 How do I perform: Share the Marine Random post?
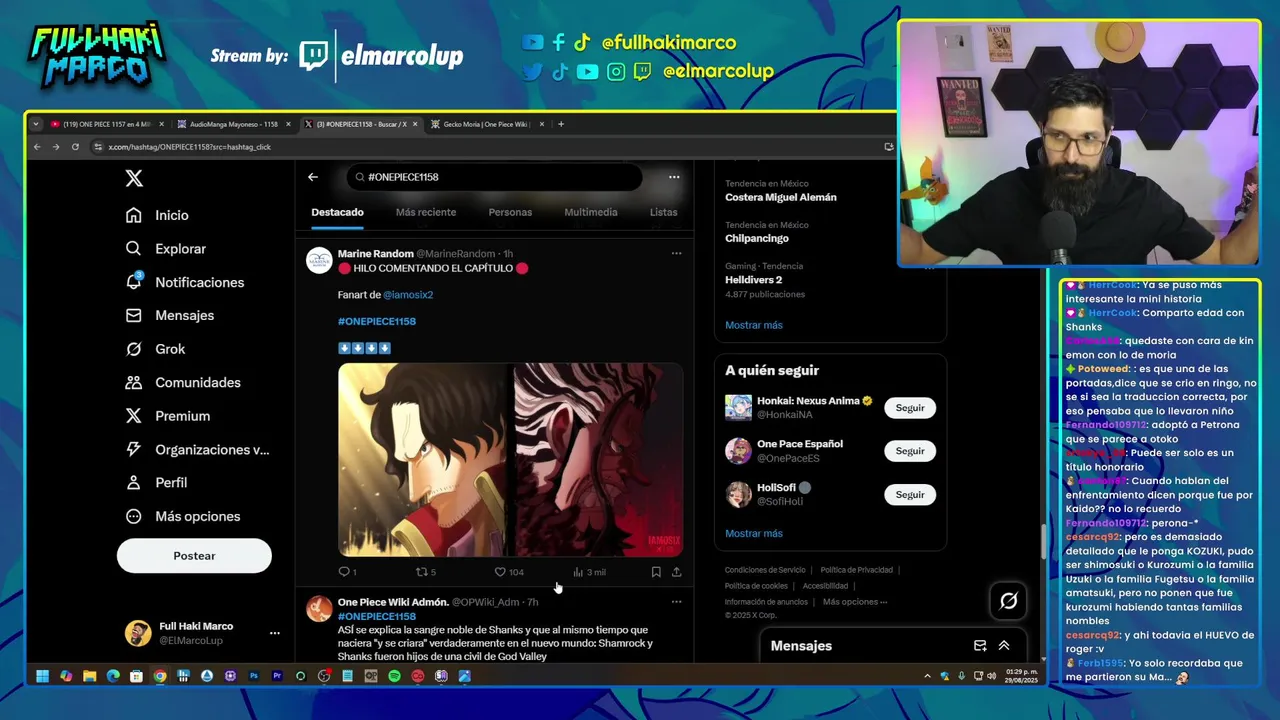pos(676,572)
